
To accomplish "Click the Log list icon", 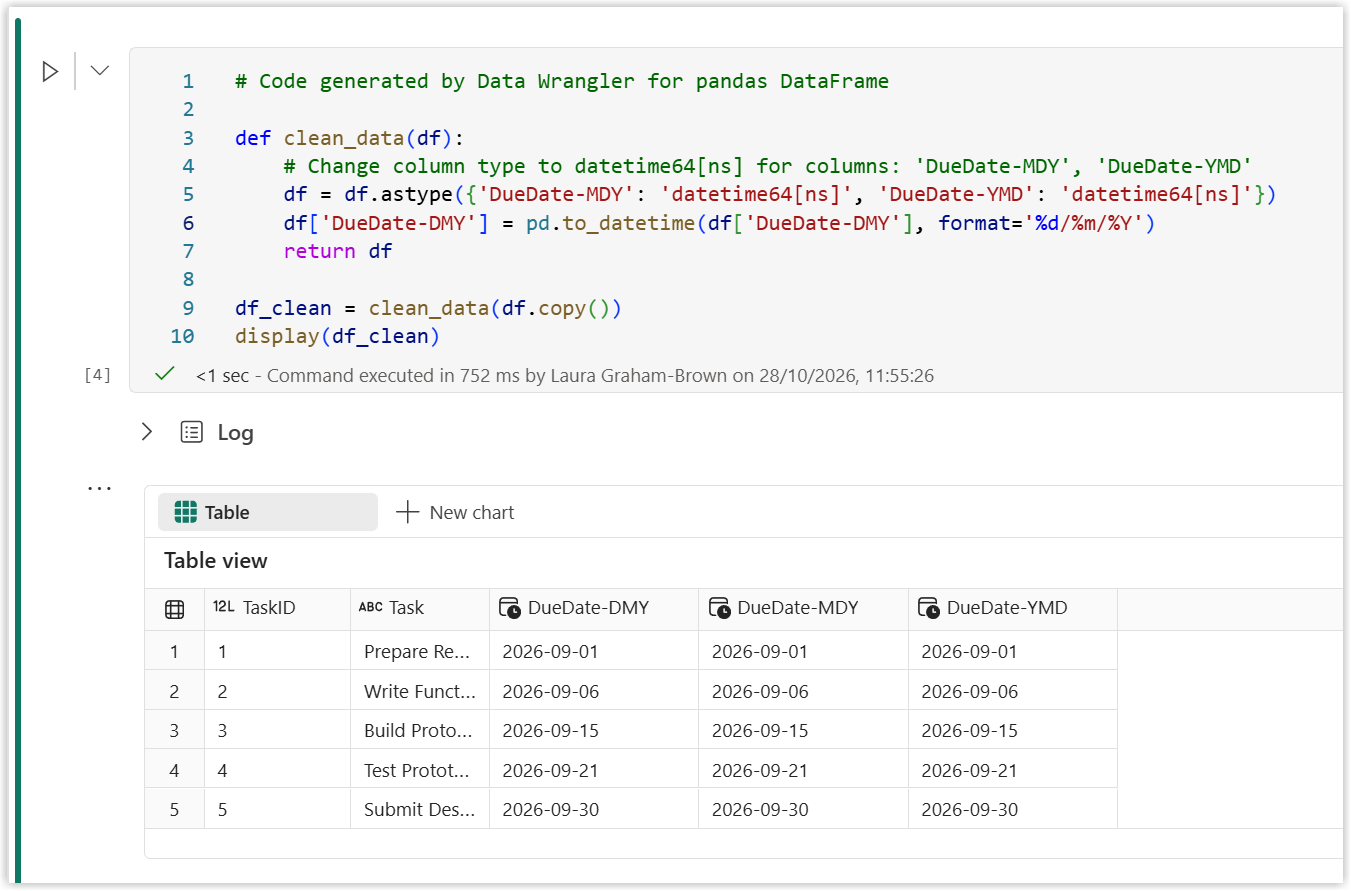I will [x=191, y=432].
